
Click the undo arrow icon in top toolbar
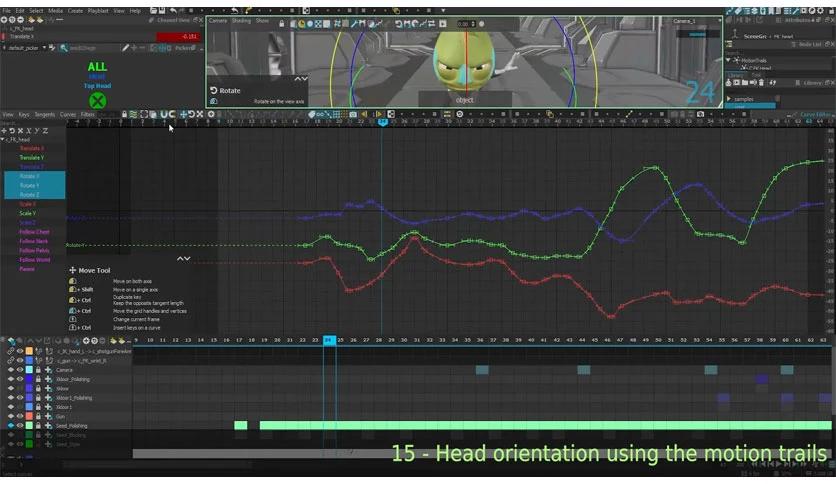[173, 10]
